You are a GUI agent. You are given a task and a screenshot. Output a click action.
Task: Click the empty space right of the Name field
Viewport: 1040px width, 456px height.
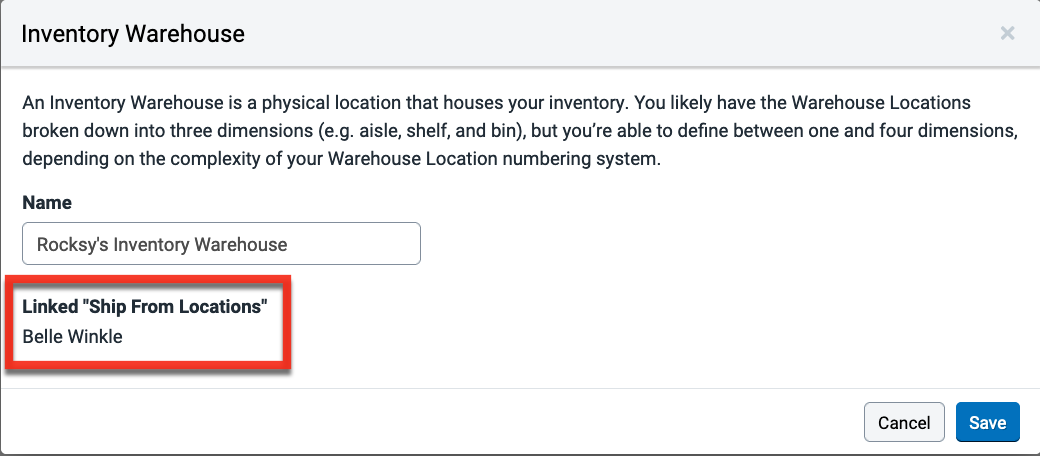coord(700,244)
